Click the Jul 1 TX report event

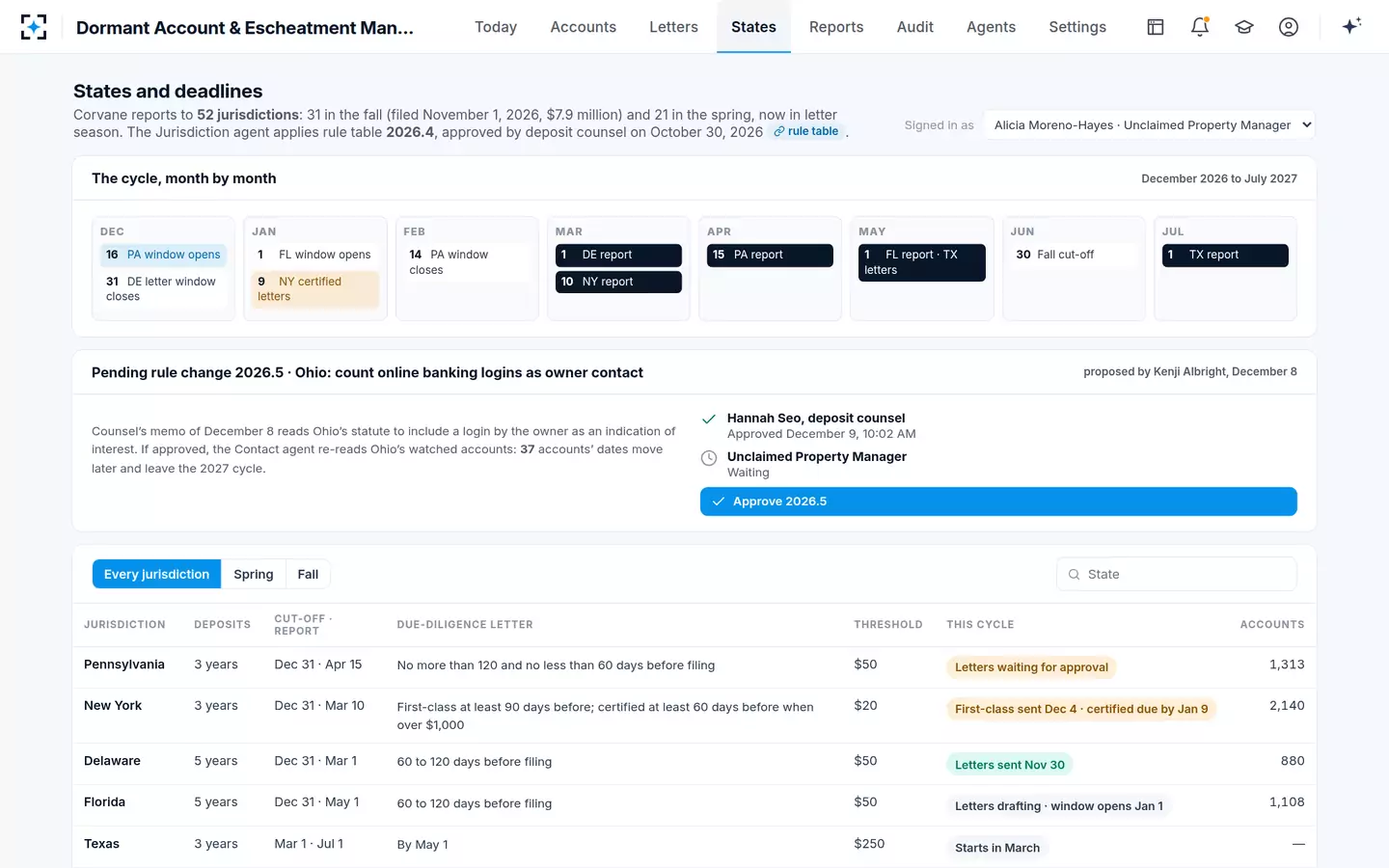click(x=1225, y=255)
